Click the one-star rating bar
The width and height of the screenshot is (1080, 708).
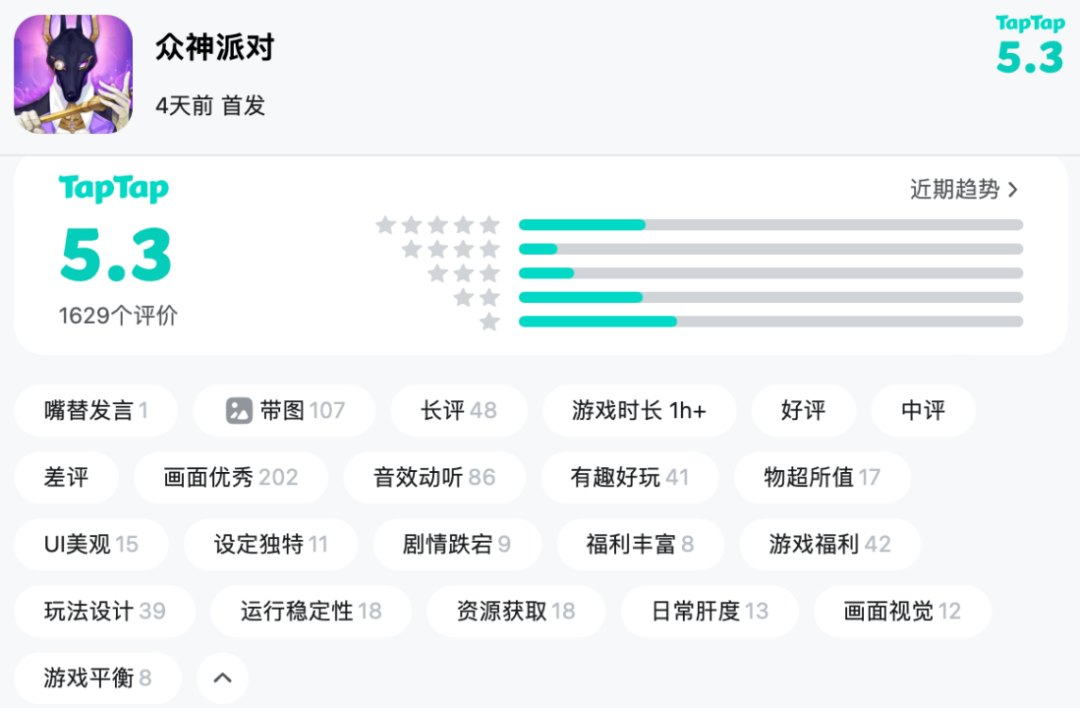770,321
